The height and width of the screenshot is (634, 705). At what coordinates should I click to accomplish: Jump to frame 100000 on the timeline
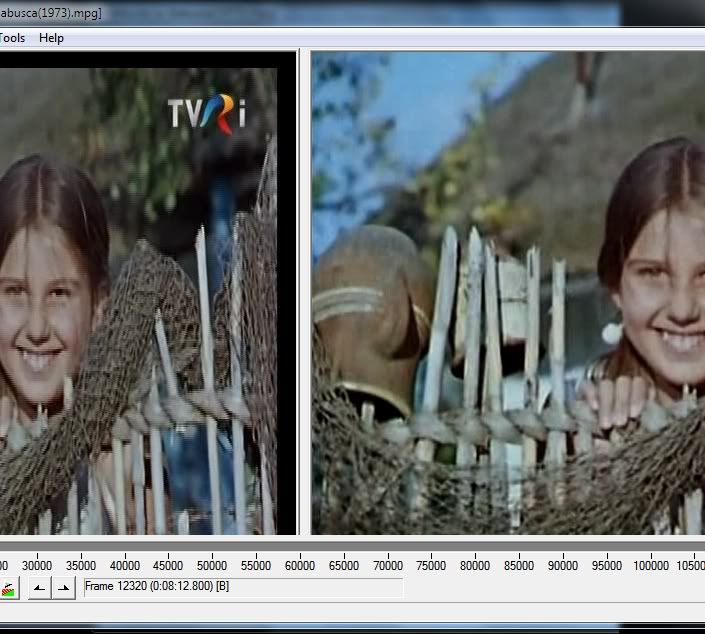coord(651,565)
